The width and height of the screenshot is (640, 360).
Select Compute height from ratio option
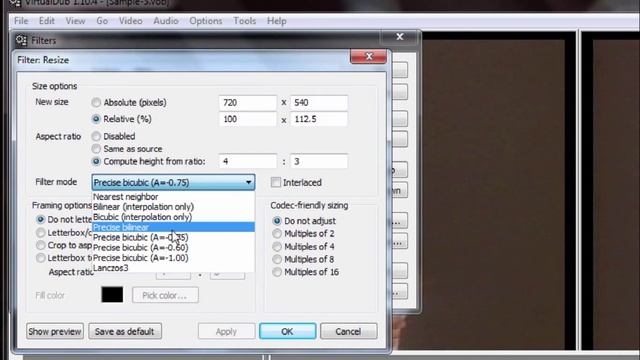[96, 162]
